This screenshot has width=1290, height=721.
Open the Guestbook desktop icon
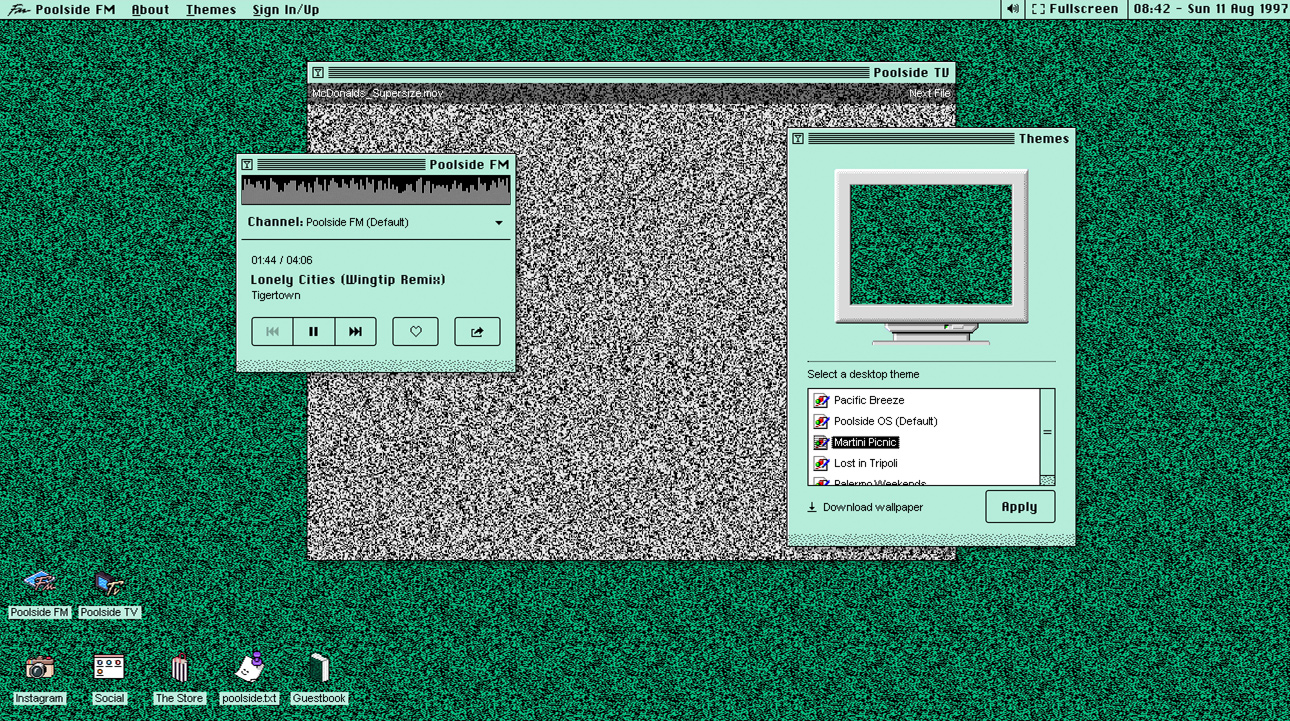pos(319,668)
